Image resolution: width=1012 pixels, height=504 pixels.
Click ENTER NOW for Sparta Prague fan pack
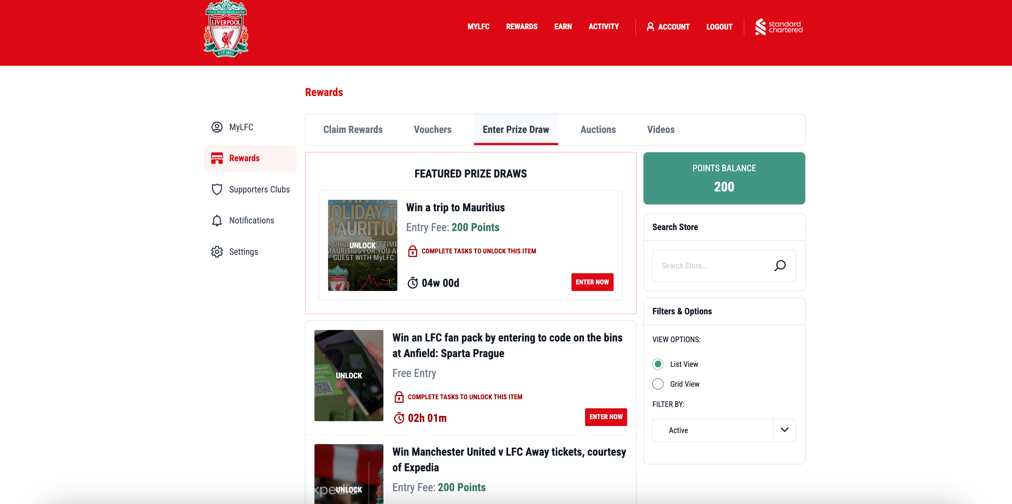tap(606, 417)
